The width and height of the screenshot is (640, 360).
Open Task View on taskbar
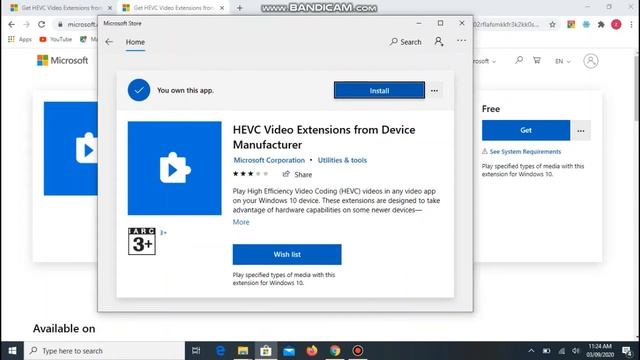196,351
